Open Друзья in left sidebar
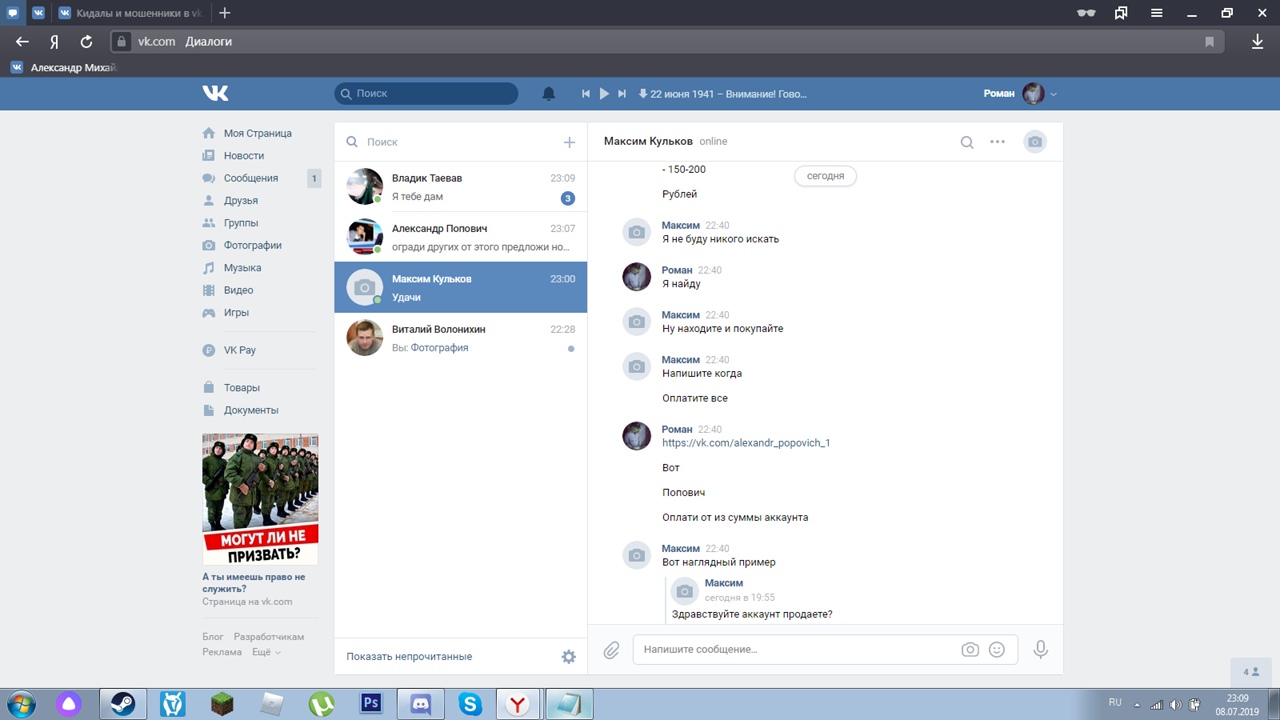This screenshot has width=1280, height=720. (x=241, y=201)
